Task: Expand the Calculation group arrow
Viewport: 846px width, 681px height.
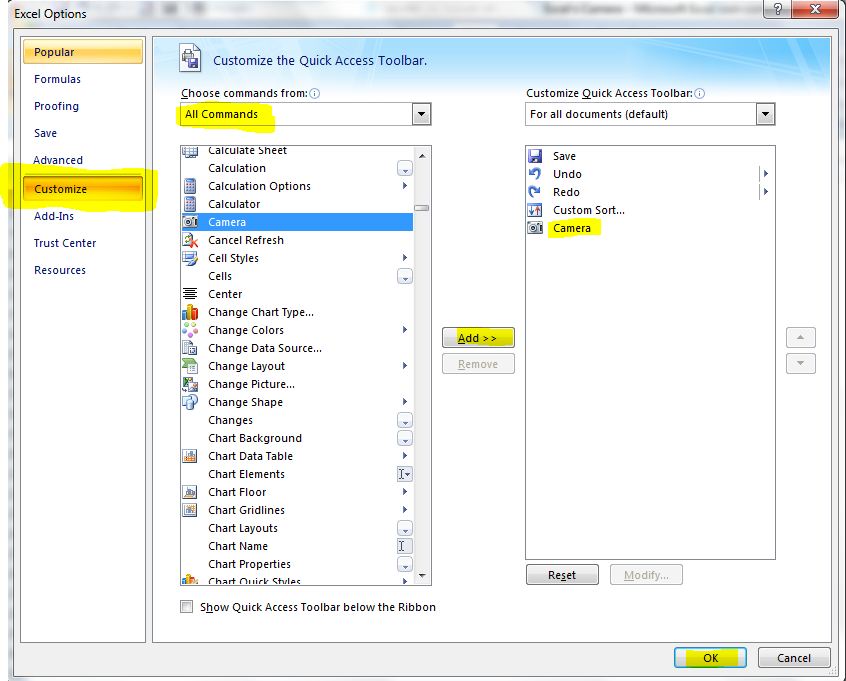Action: (x=405, y=168)
